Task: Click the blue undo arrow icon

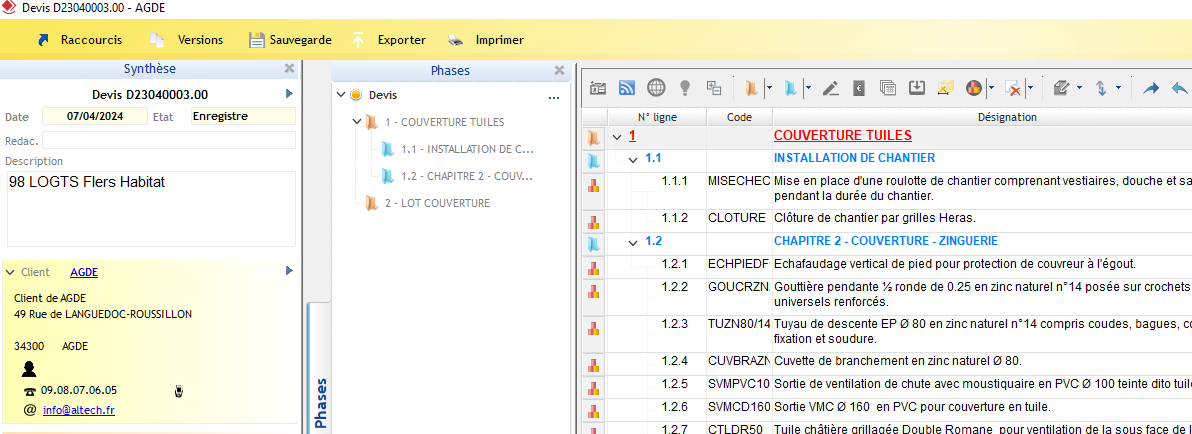Action: [x=1179, y=88]
